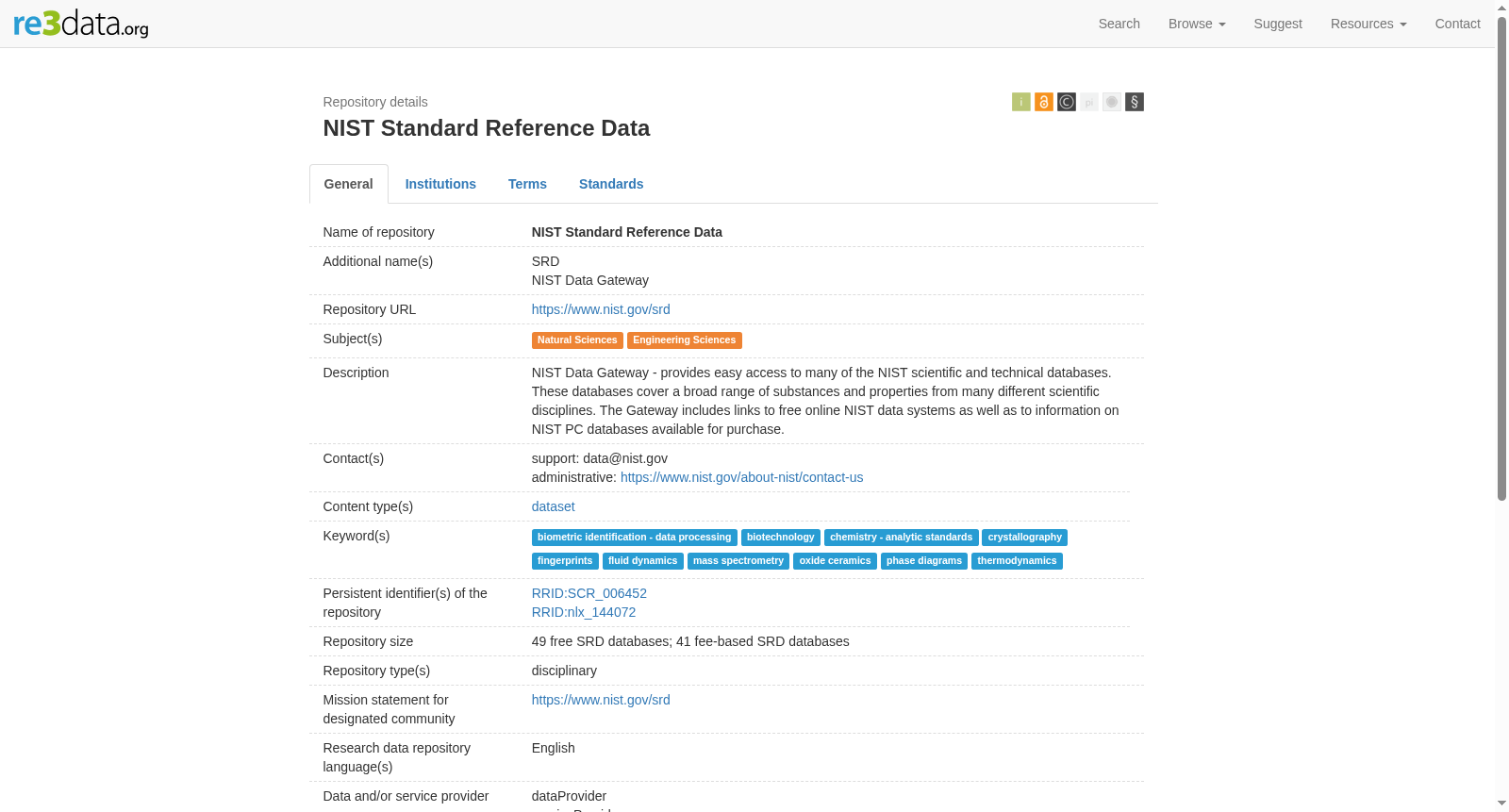Open the Browse dropdown menu
The image size is (1509, 812).
(1197, 24)
